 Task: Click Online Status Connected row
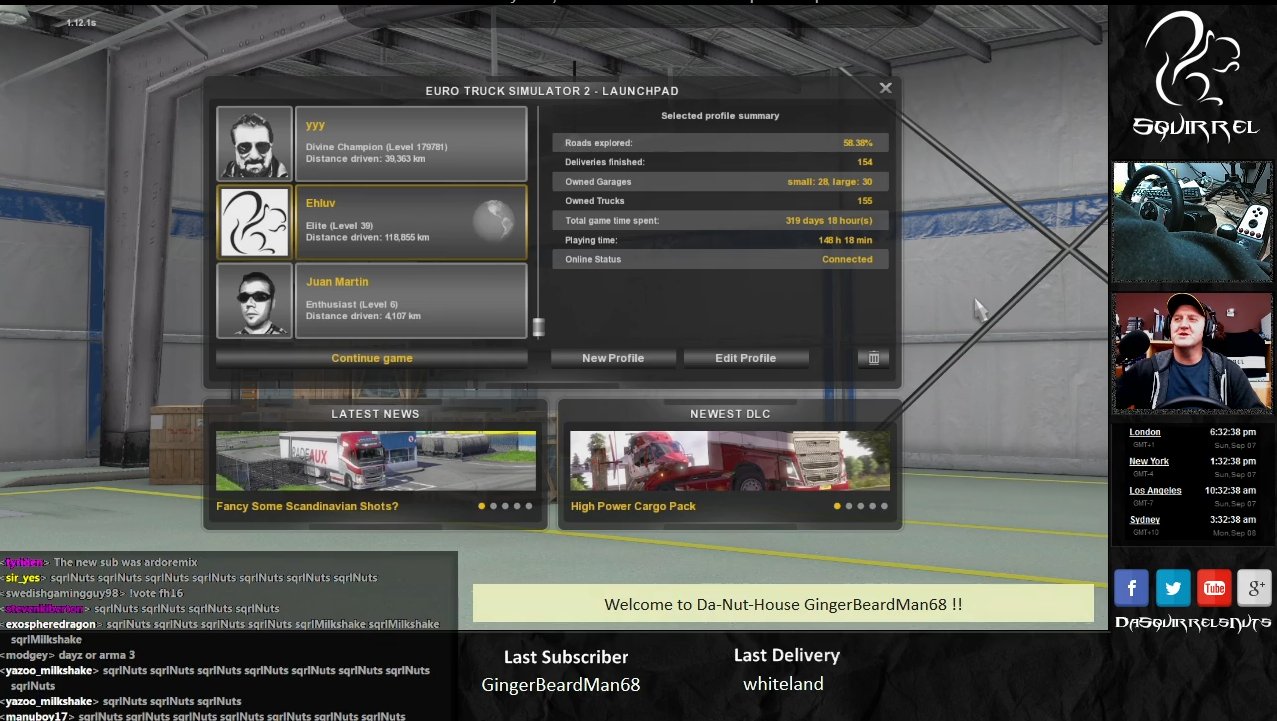pyautogui.click(x=719, y=259)
